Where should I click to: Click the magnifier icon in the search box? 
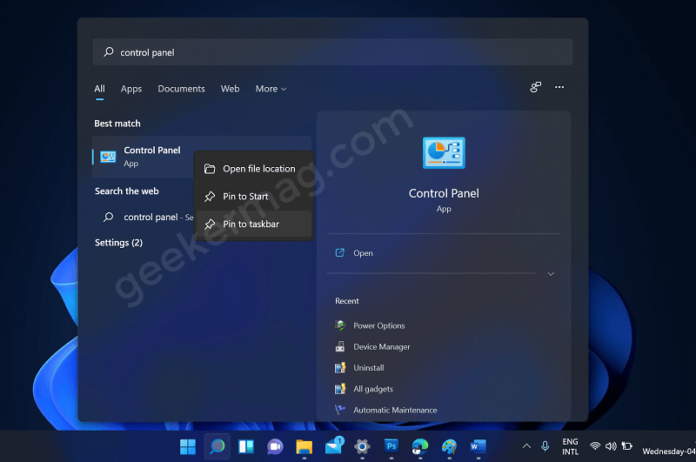108,52
